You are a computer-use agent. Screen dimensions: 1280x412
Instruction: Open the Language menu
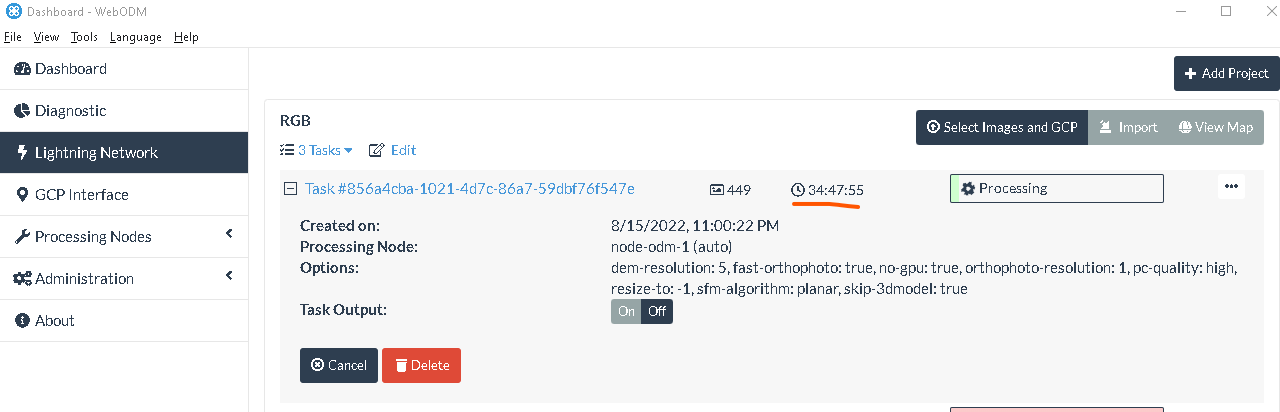[x=135, y=37]
